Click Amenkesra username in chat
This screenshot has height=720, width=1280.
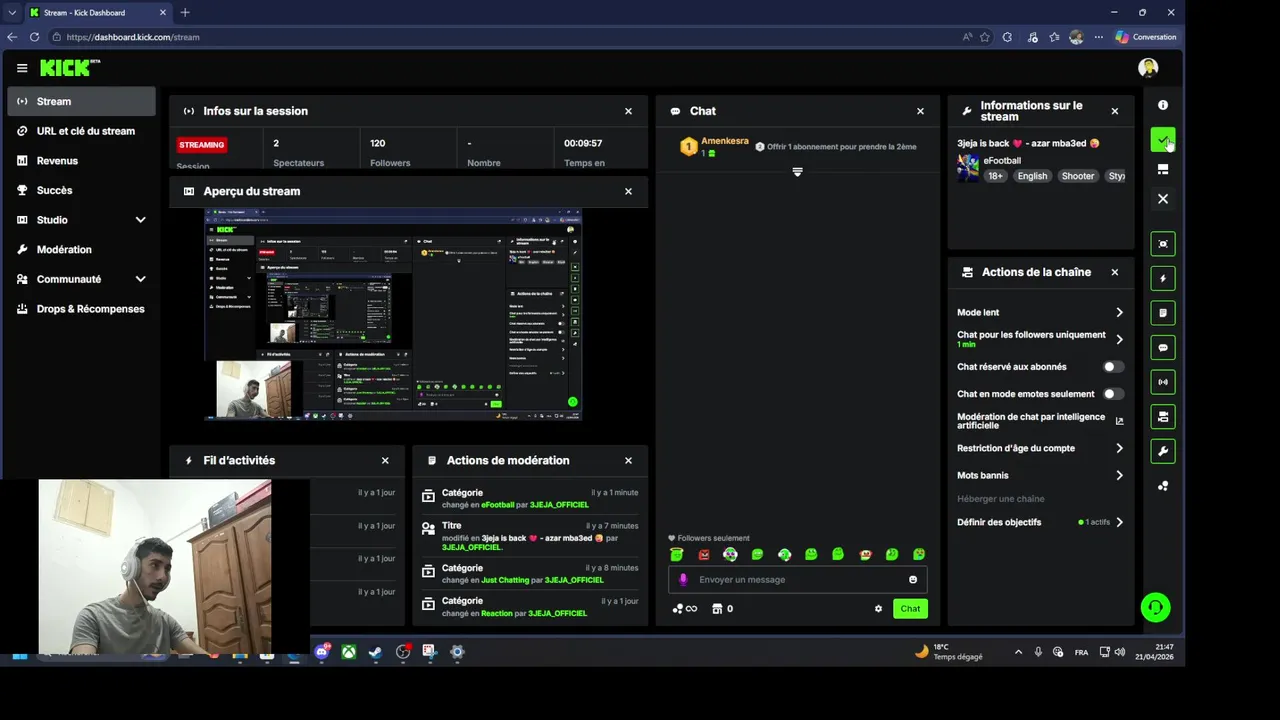coord(725,141)
